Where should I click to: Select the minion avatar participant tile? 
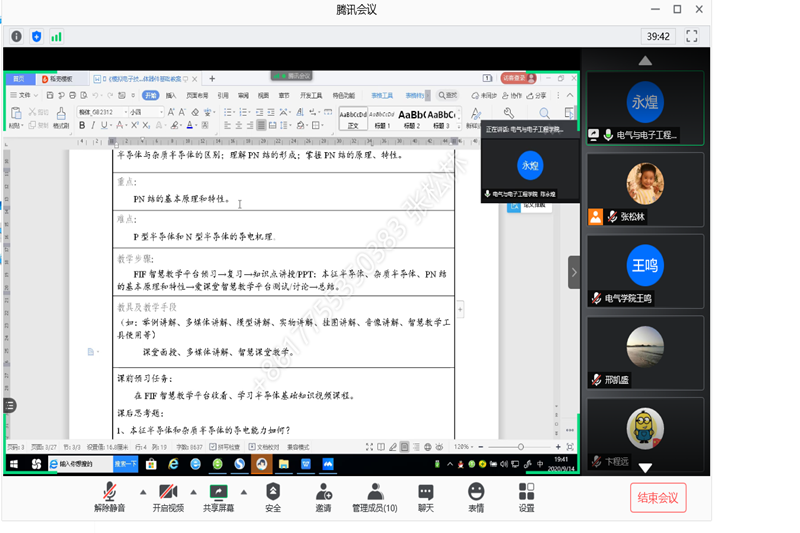click(645, 435)
